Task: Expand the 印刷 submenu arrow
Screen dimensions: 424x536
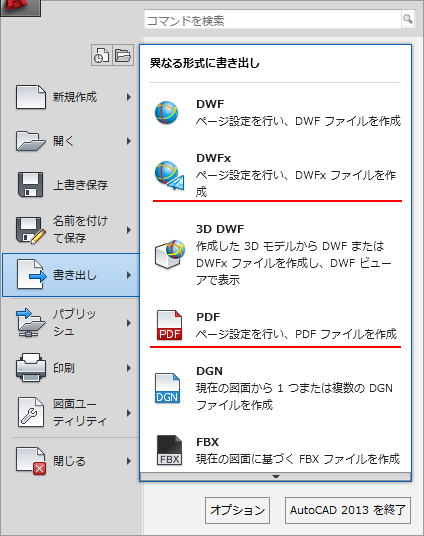Action: tap(129, 368)
